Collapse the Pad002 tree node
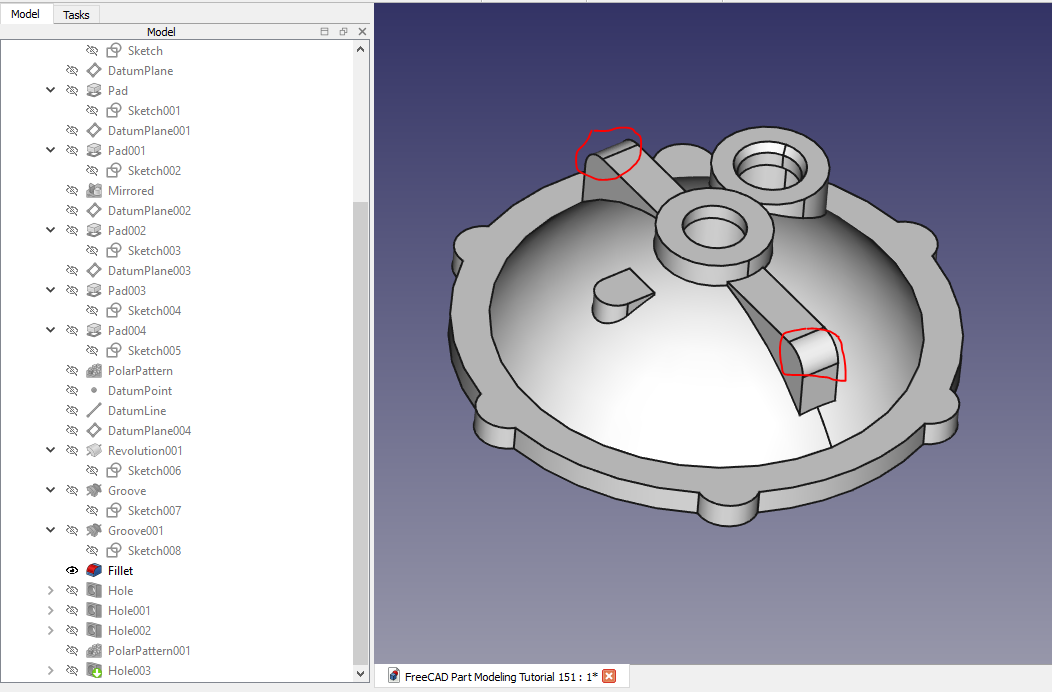 [50, 231]
